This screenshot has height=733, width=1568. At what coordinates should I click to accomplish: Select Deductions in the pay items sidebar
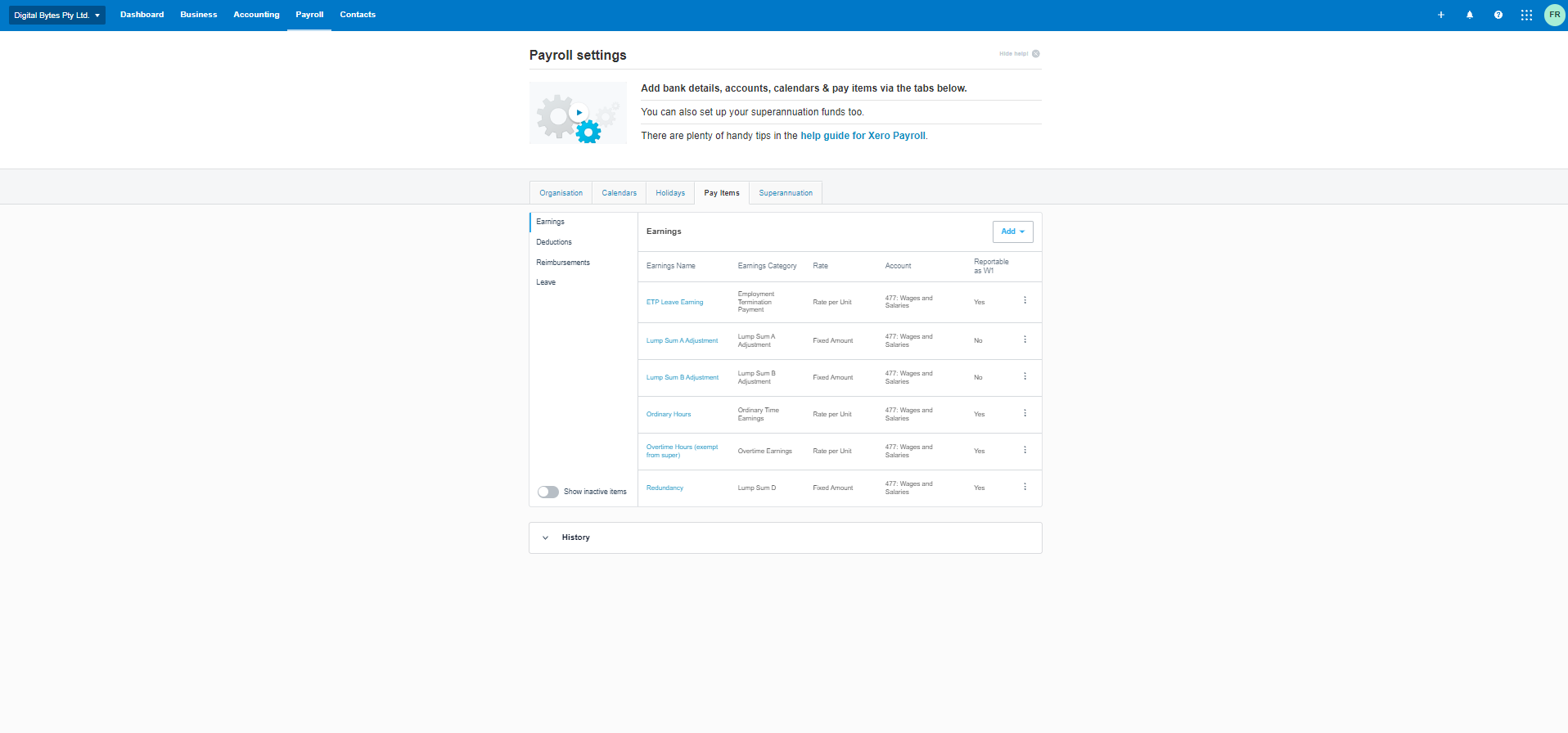554,242
